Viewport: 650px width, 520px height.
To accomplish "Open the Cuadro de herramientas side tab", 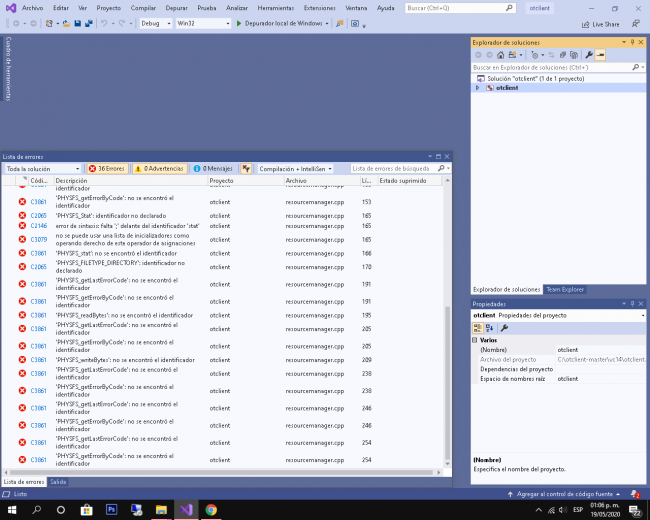I will pyautogui.click(x=8, y=68).
